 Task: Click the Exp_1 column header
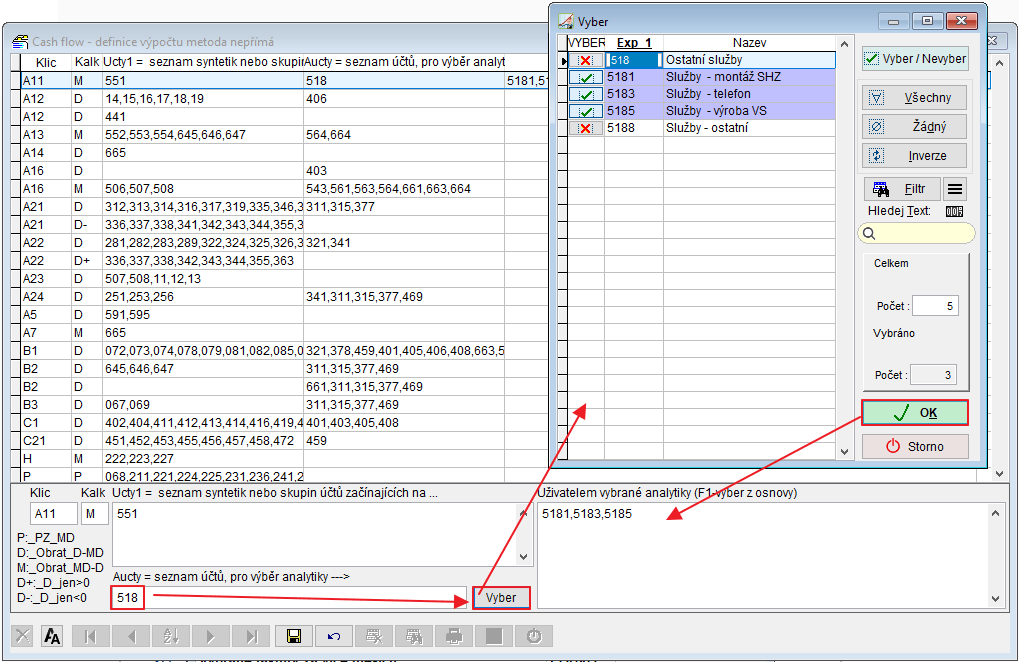(x=634, y=43)
